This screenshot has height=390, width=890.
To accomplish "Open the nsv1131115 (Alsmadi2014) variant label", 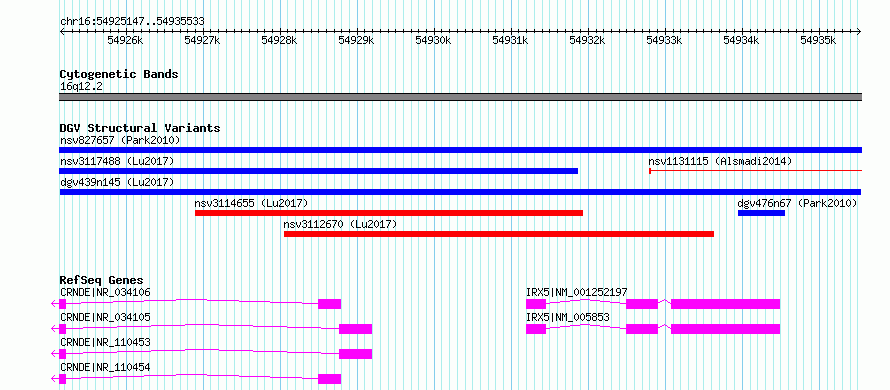I will pyautogui.click(x=720, y=161).
